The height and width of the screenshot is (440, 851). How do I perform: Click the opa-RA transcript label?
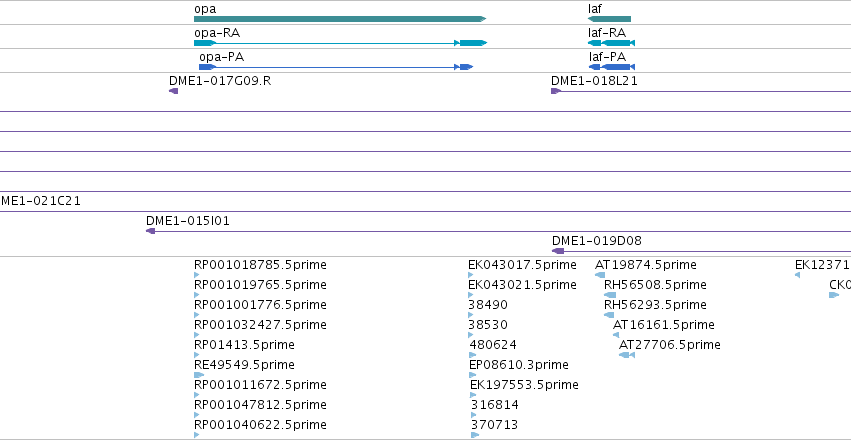pos(217,33)
